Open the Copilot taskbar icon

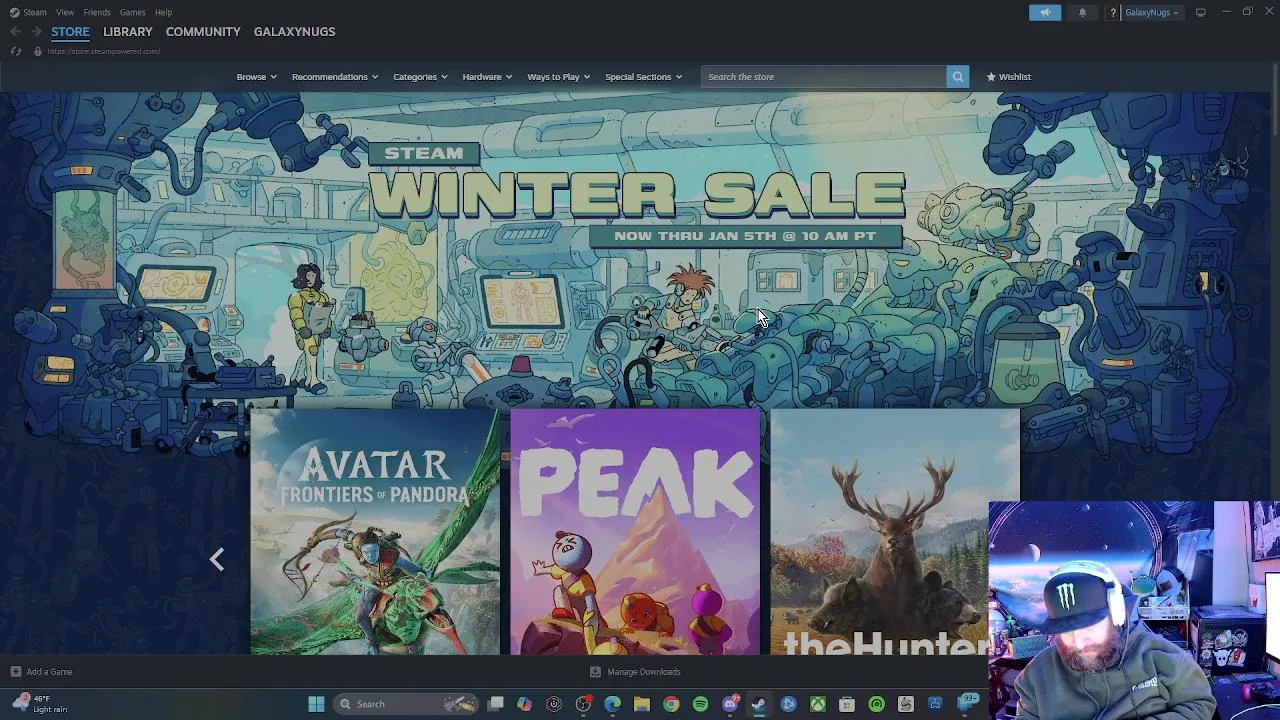(x=524, y=704)
